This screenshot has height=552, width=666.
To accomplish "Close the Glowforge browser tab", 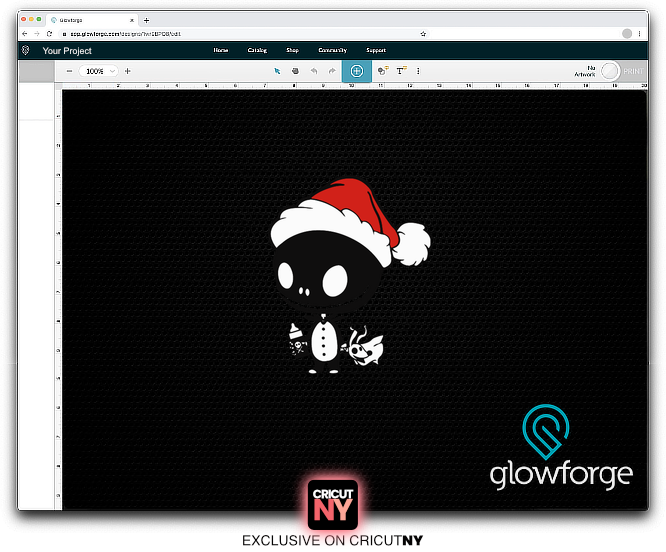I will (132, 20).
